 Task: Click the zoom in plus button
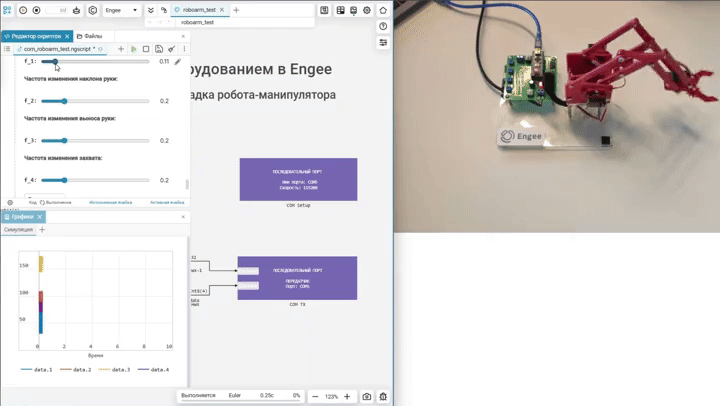point(347,396)
